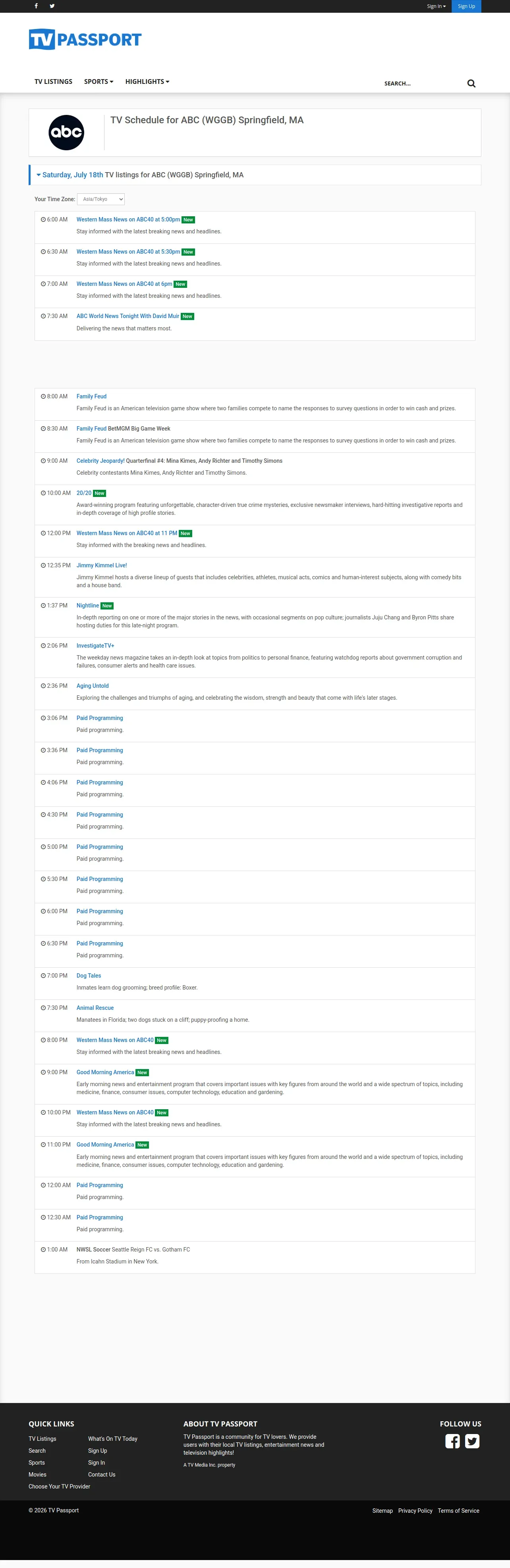The height and width of the screenshot is (1568, 510).
Task: Open the 4:30 PM Paid Programming listing
Action: coord(100,815)
